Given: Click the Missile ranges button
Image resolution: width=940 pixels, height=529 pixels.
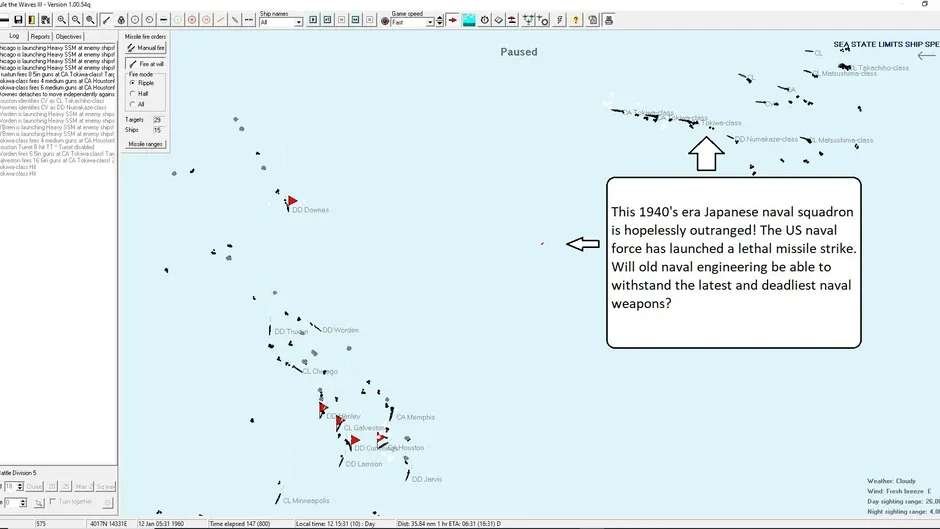Looking at the screenshot, I should 146,144.
